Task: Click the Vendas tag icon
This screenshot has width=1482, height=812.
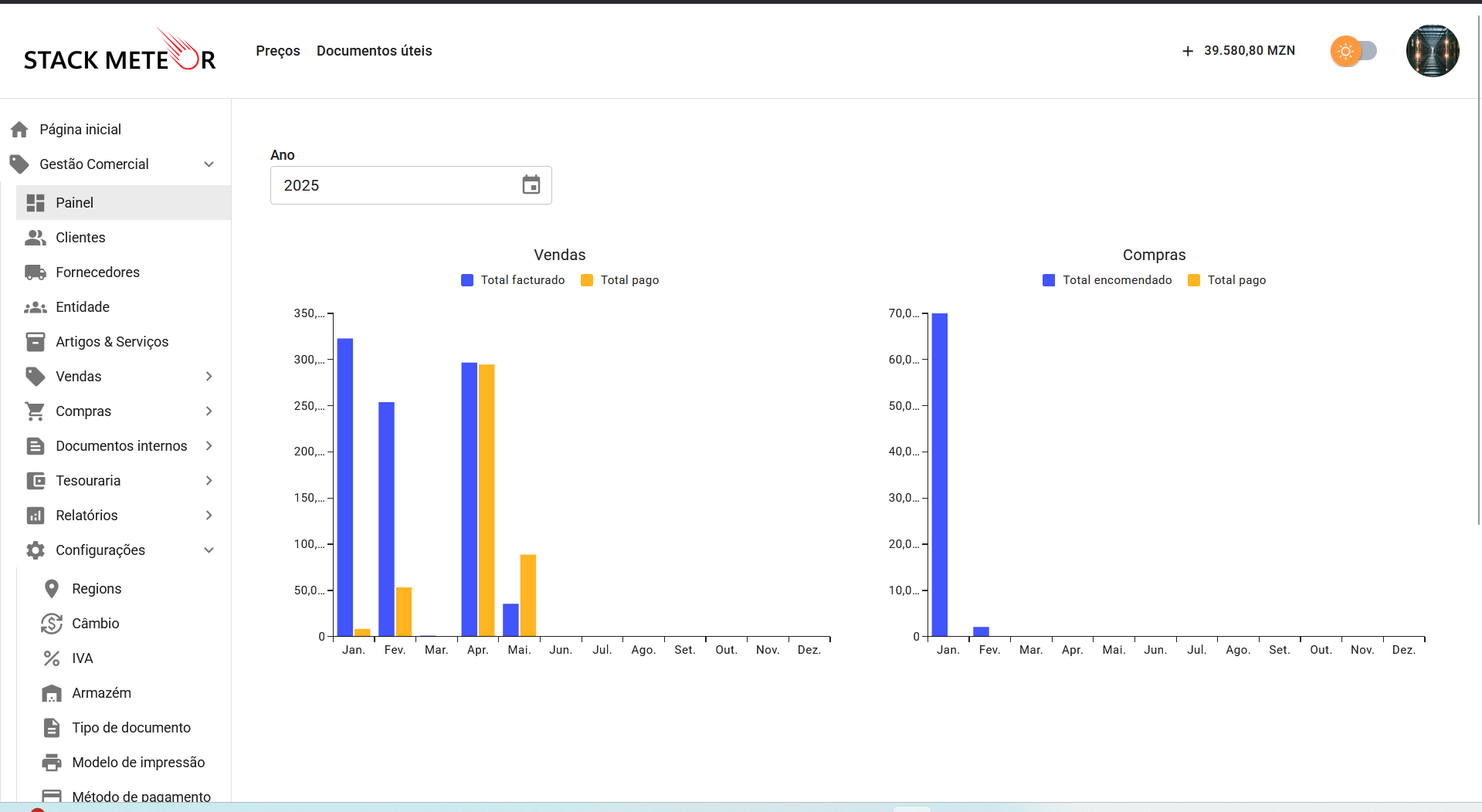Action: [36, 376]
